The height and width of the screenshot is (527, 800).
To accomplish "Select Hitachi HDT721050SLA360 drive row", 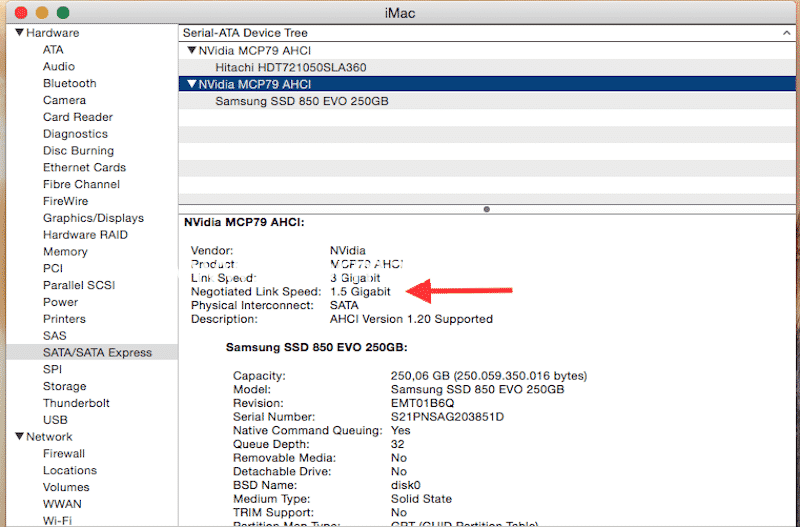I will [x=487, y=67].
